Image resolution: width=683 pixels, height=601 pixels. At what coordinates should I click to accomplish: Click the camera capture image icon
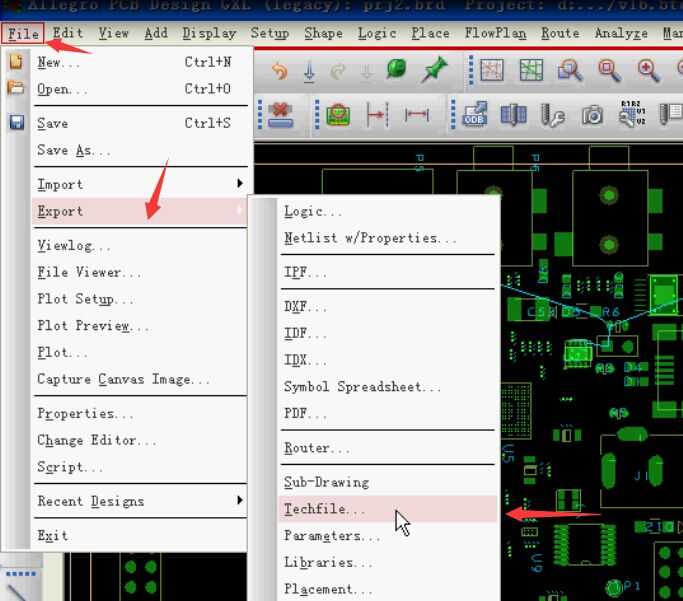[x=592, y=115]
